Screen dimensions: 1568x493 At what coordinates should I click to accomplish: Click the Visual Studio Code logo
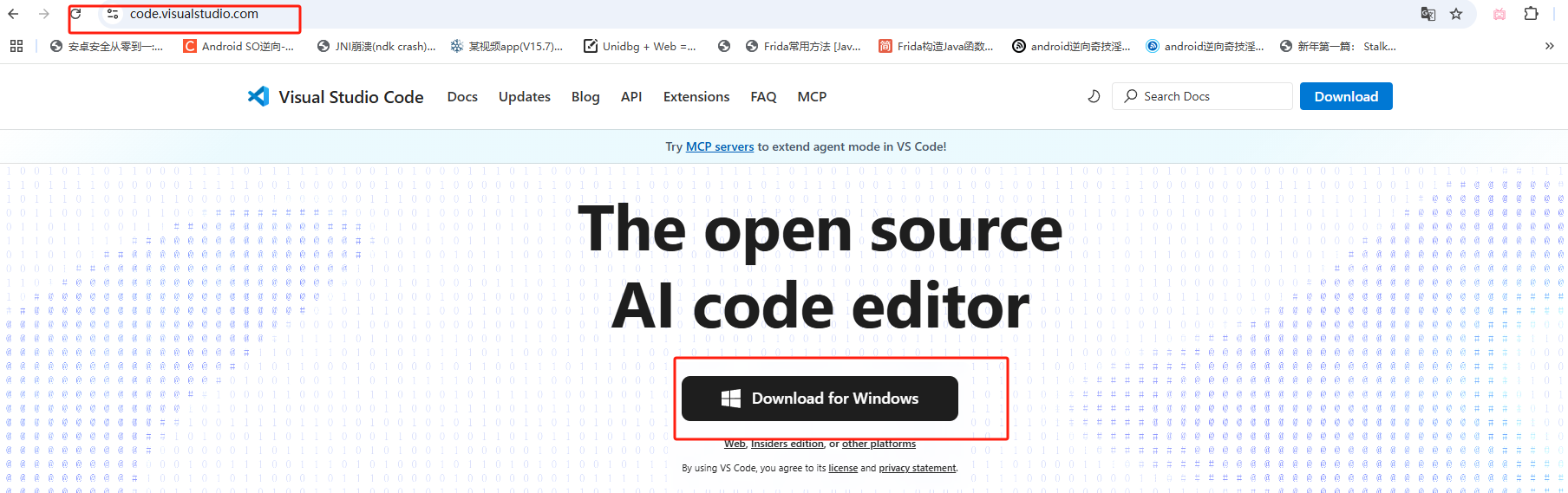pyautogui.click(x=336, y=96)
